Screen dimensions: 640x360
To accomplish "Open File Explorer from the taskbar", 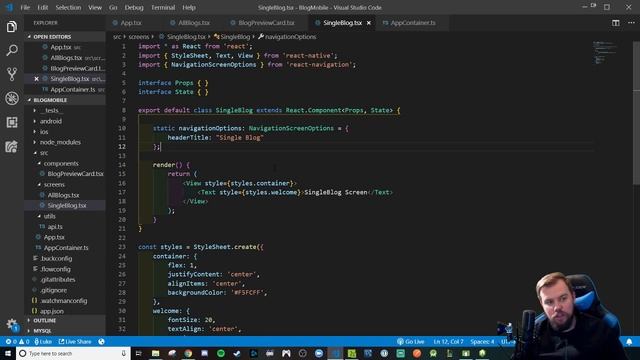I will click(x=156, y=353).
